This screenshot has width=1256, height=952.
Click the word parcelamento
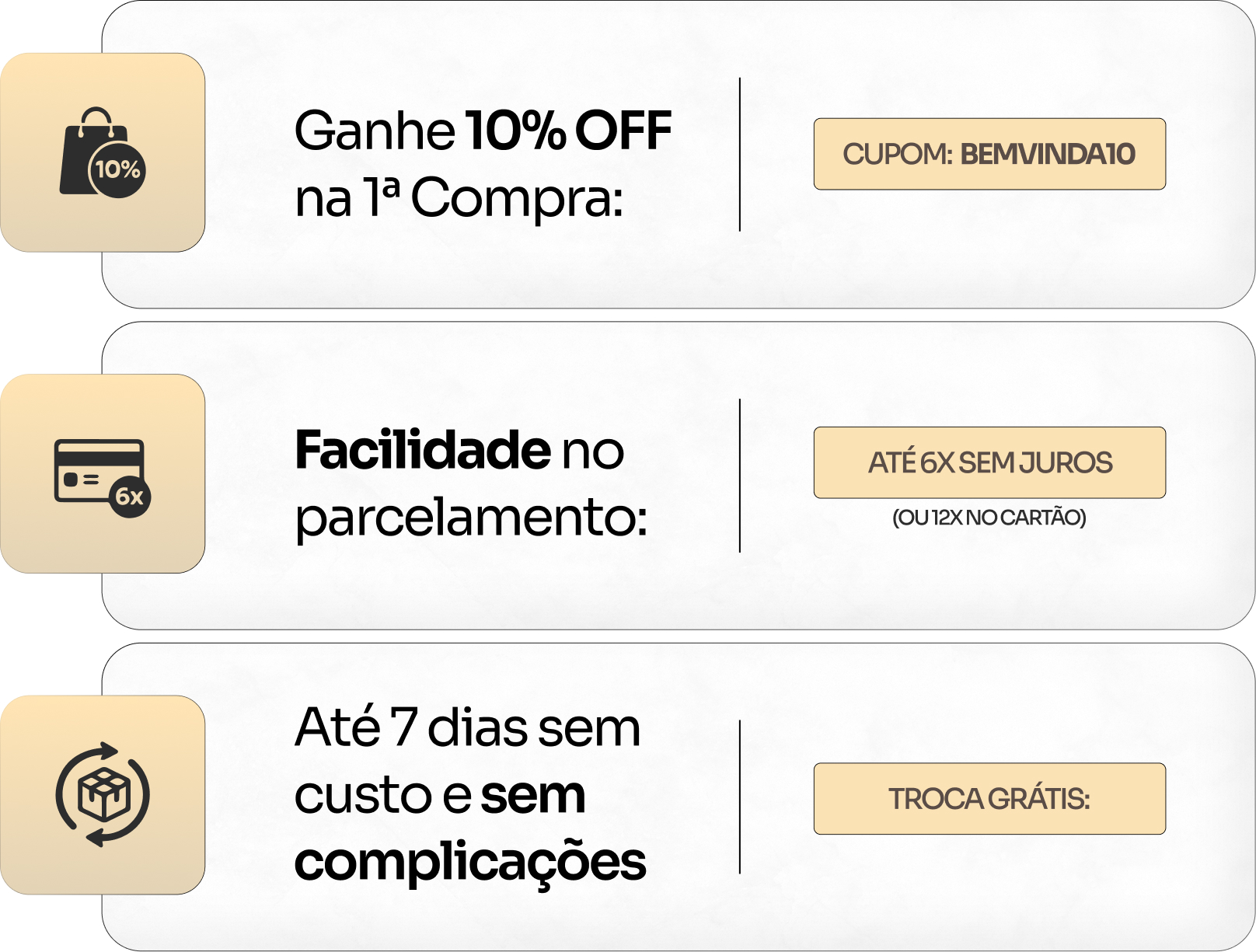(470, 518)
